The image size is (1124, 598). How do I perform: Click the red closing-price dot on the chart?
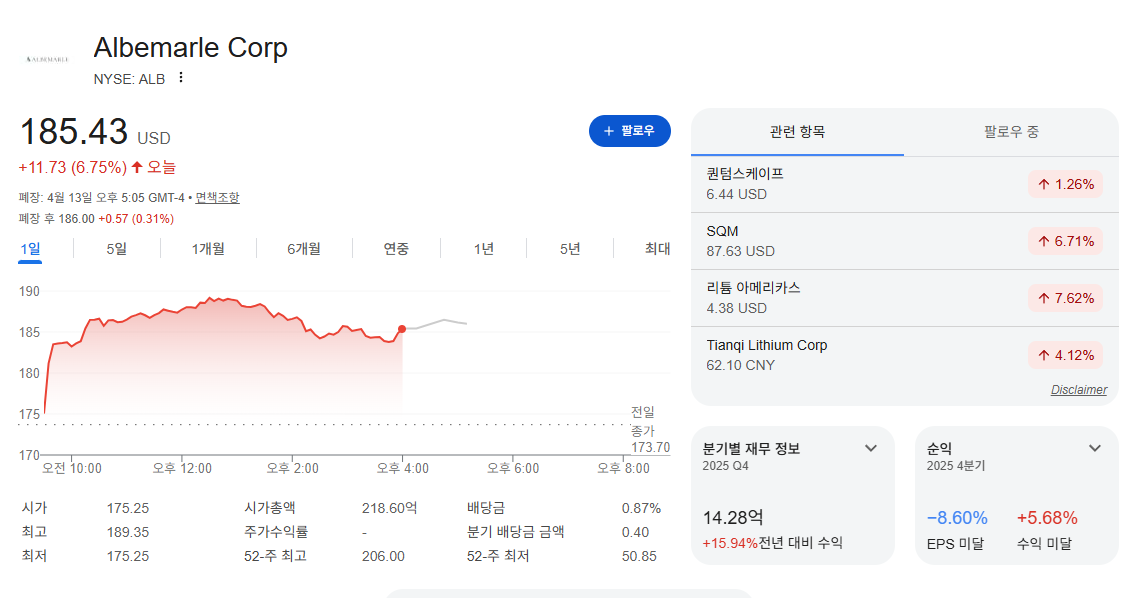402,329
